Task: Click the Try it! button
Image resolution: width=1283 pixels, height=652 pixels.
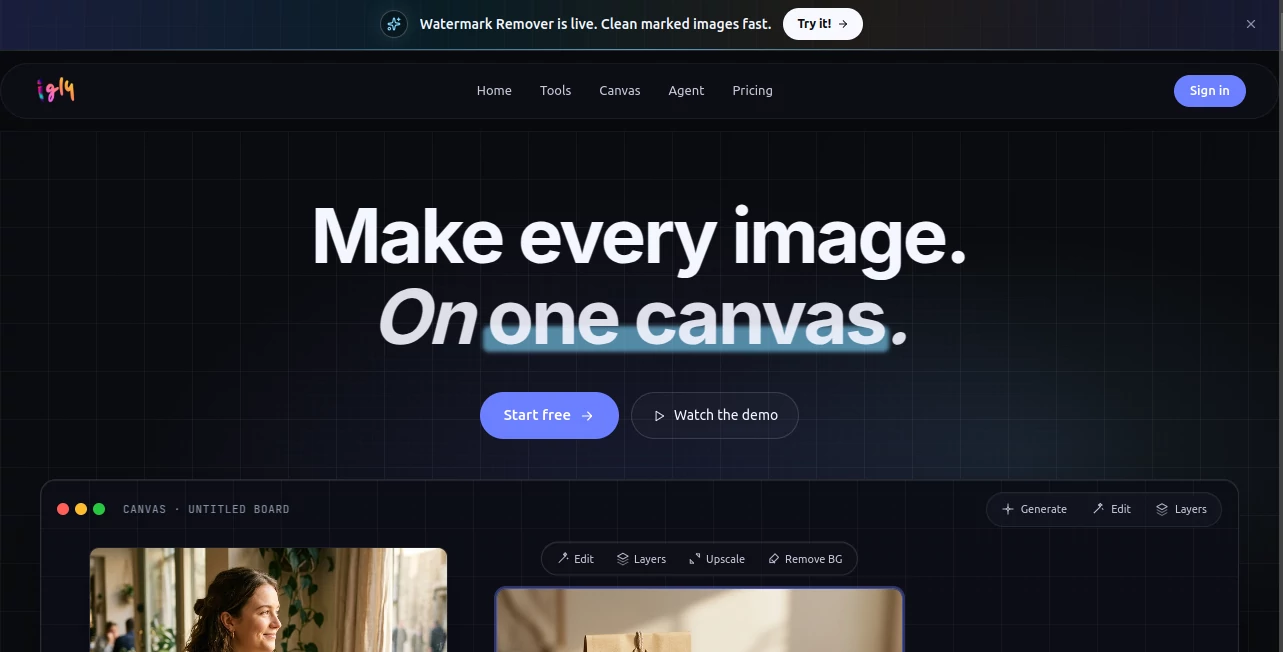Action: (x=822, y=24)
